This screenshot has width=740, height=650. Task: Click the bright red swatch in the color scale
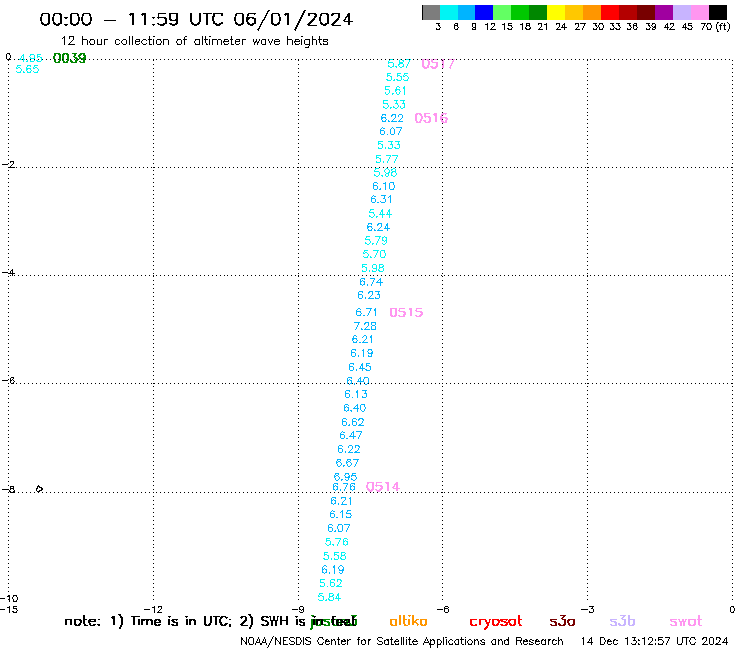coord(610,12)
